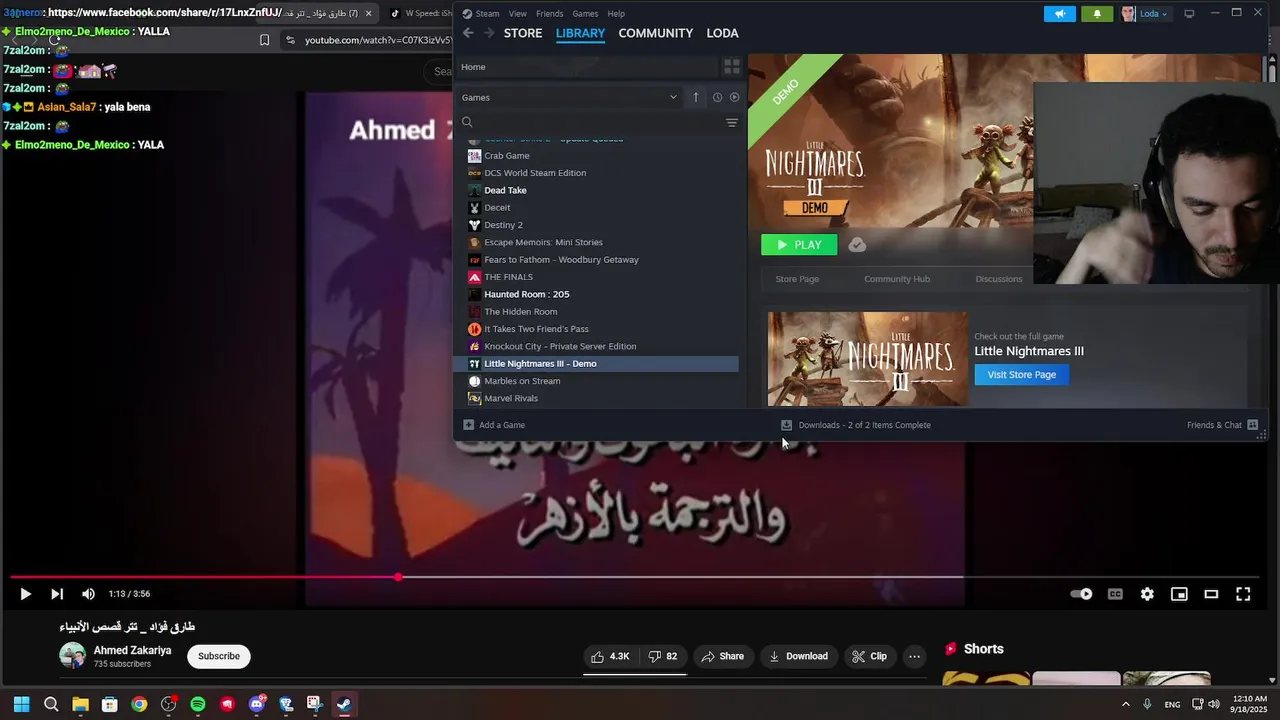
Task: Switch Steam to Big Picture mode
Action: coord(1189,14)
